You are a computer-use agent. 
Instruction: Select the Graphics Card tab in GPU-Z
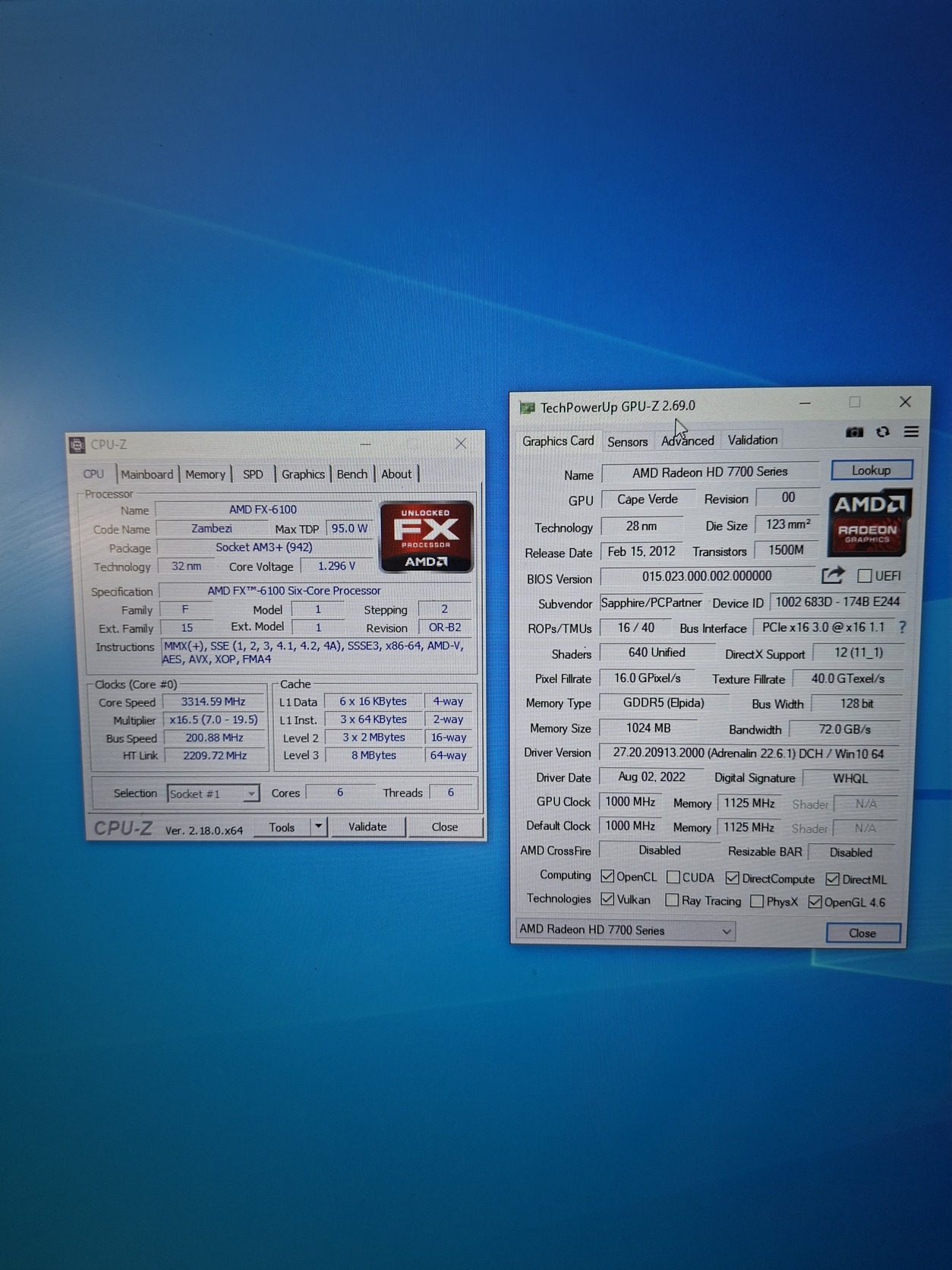(x=558, y=441)
